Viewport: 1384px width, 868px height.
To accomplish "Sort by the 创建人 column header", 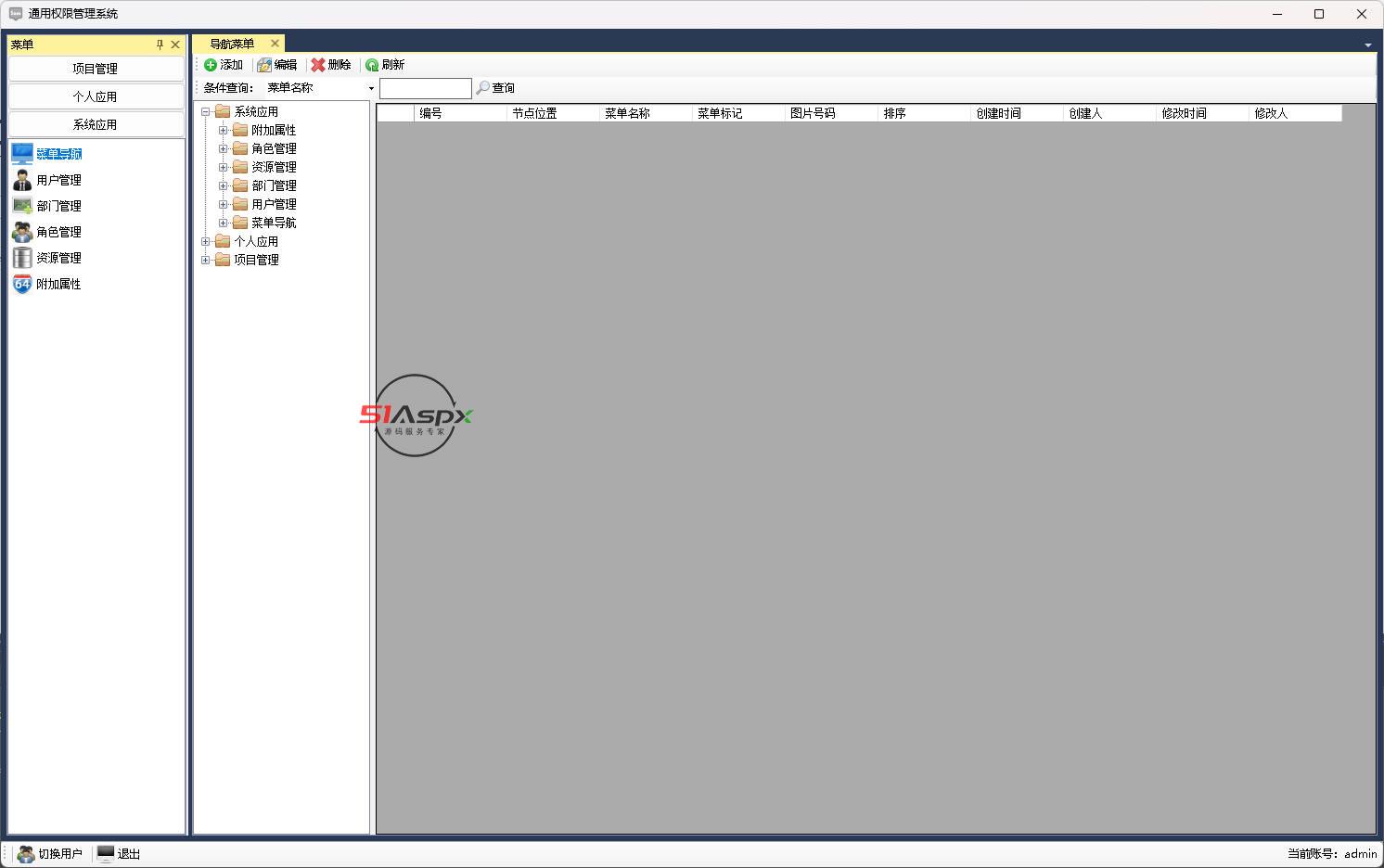I will pyautogui.click(x=1109, y=113).
